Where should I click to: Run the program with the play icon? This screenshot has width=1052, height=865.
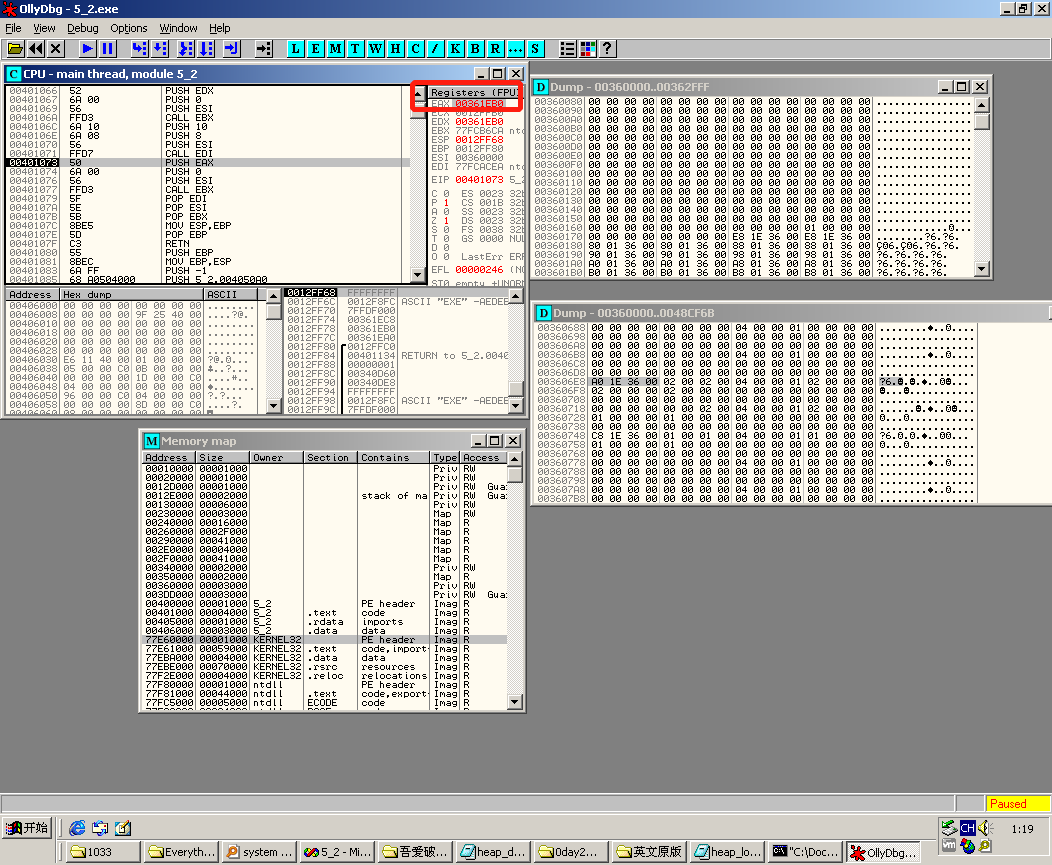click(x=87, y=48)
